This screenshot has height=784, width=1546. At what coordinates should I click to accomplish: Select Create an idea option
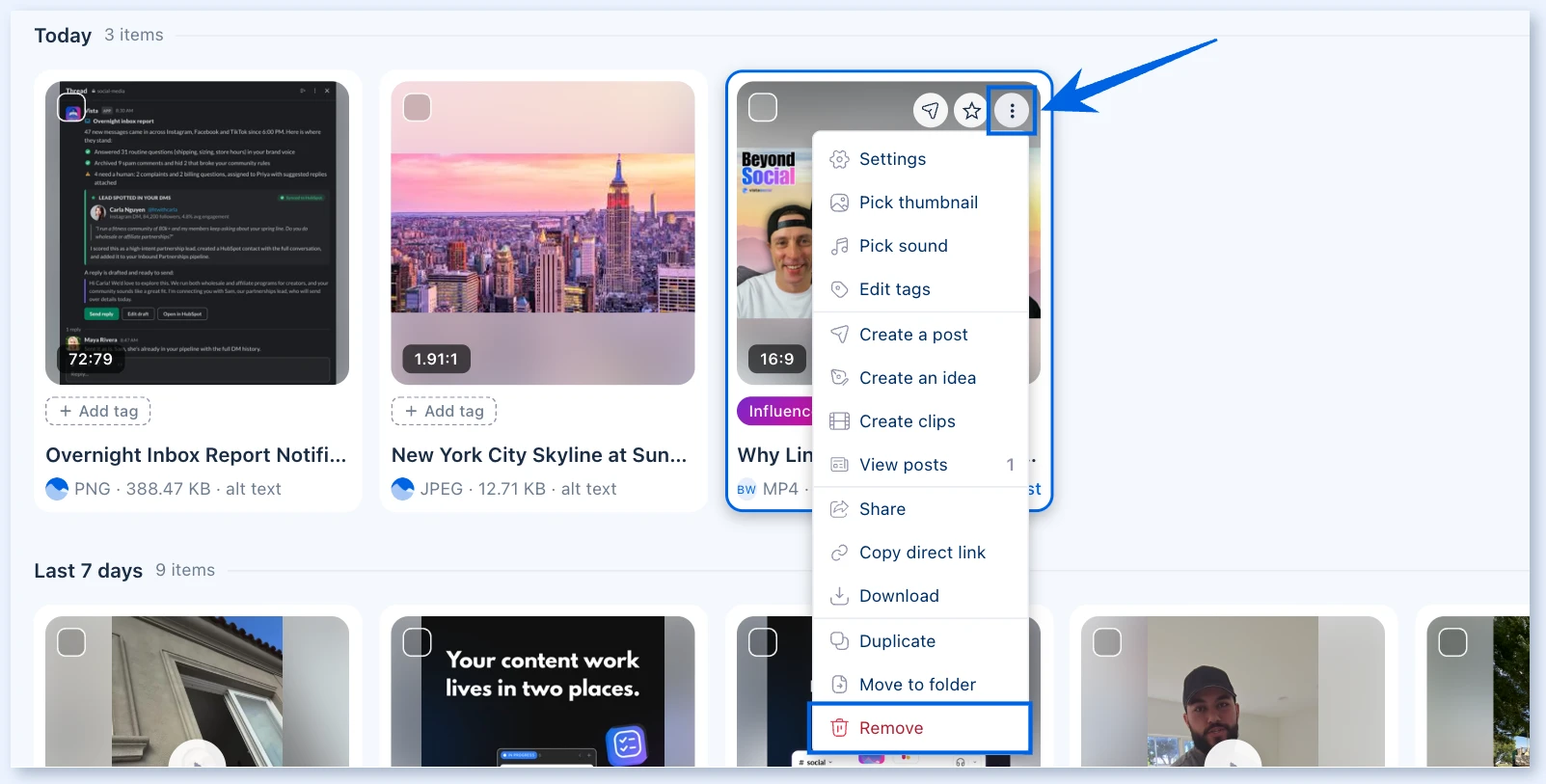coord(920,378)
